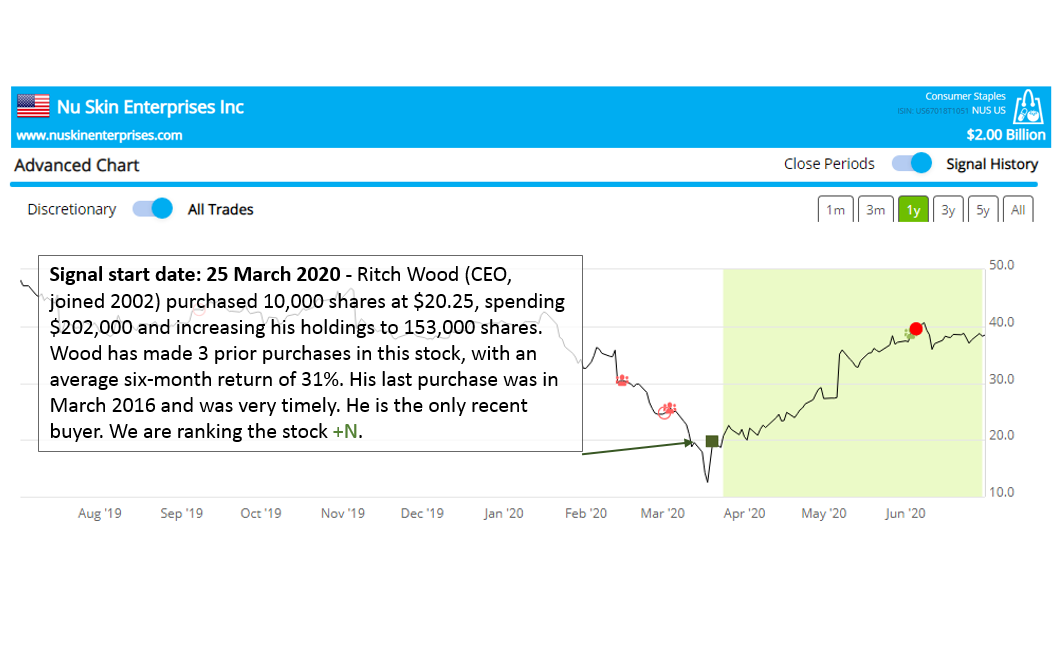Select the 3m time range
The image size is (1056, 656).
pos(875,210)
